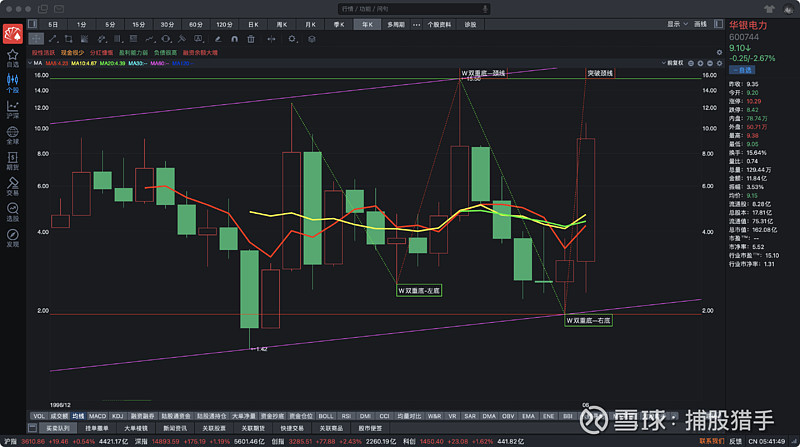Click the 股性活跃 tag above the chart
This screenshot has width=800, height=447.
(43, 53)
